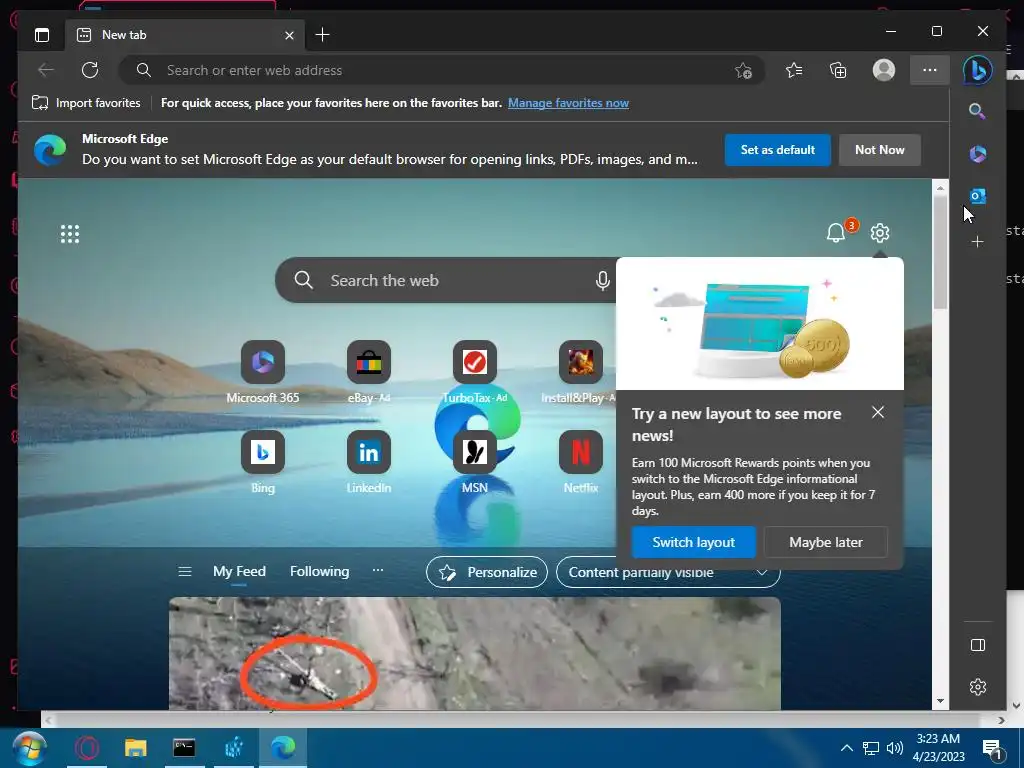The height and width of the screenshot is (768, 1024).
Task: Refresh the page
Action: 90,70
